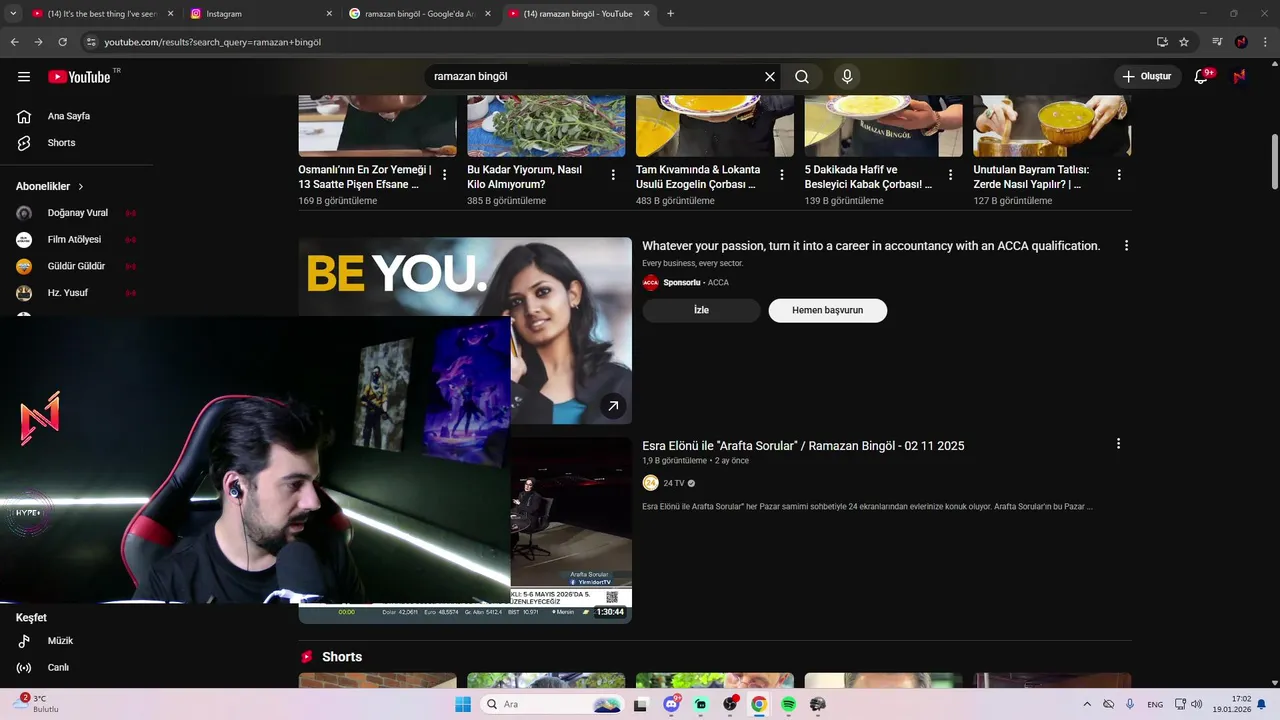Open the three-dot menu of the ACCA ad
The image size is (1280, 720).
[1126, 246]
